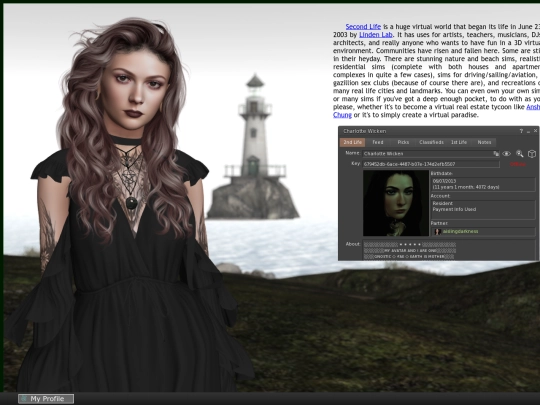Screen dimensions: 540x405
Task: Open the Chung hyperlink in the article
Action: point(342,115)
